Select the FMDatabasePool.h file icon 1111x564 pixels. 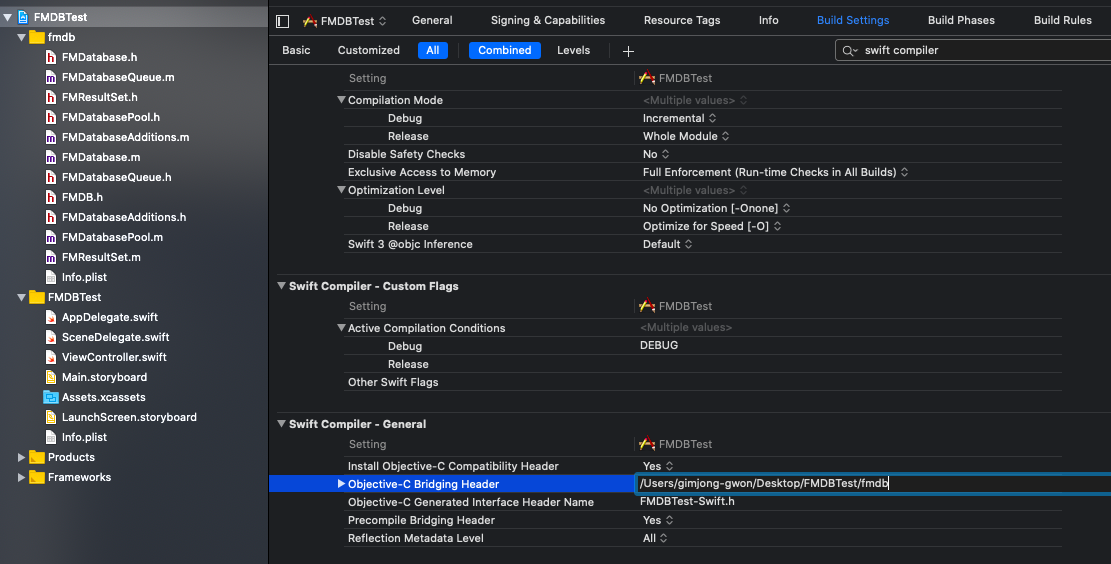click(x=51, y=117)
